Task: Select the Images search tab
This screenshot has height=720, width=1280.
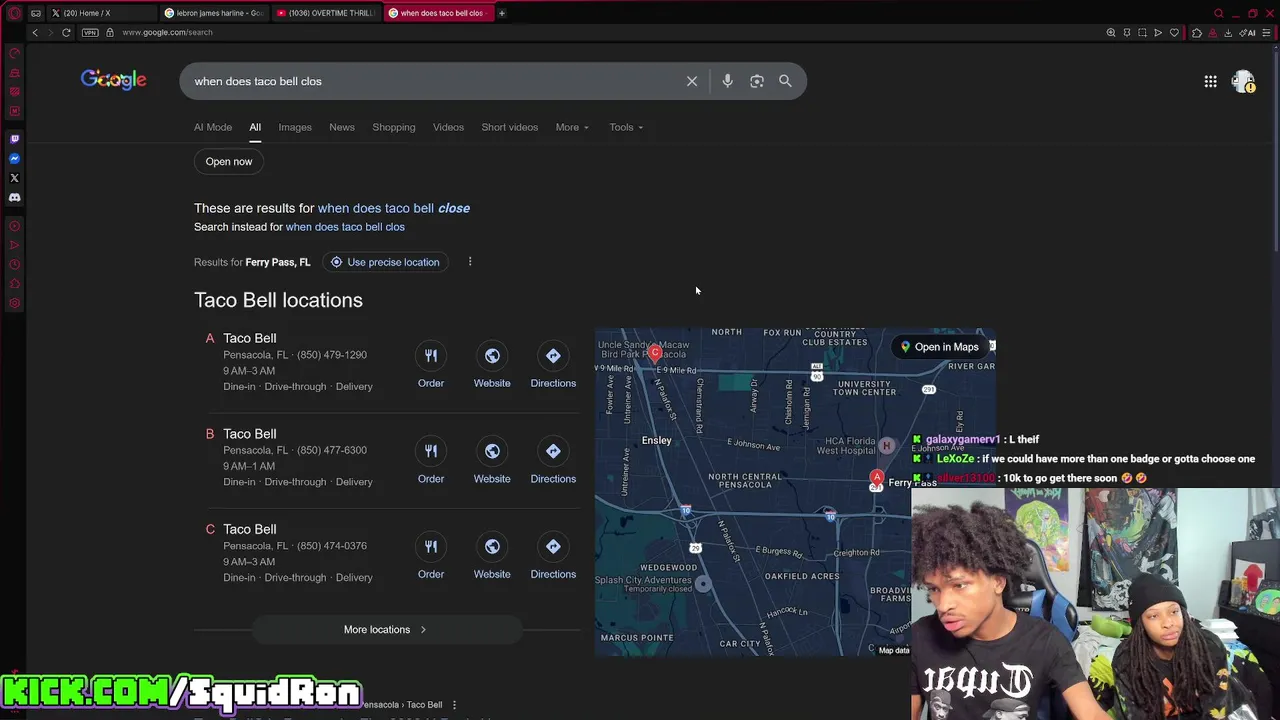Action: coord(295,127)
